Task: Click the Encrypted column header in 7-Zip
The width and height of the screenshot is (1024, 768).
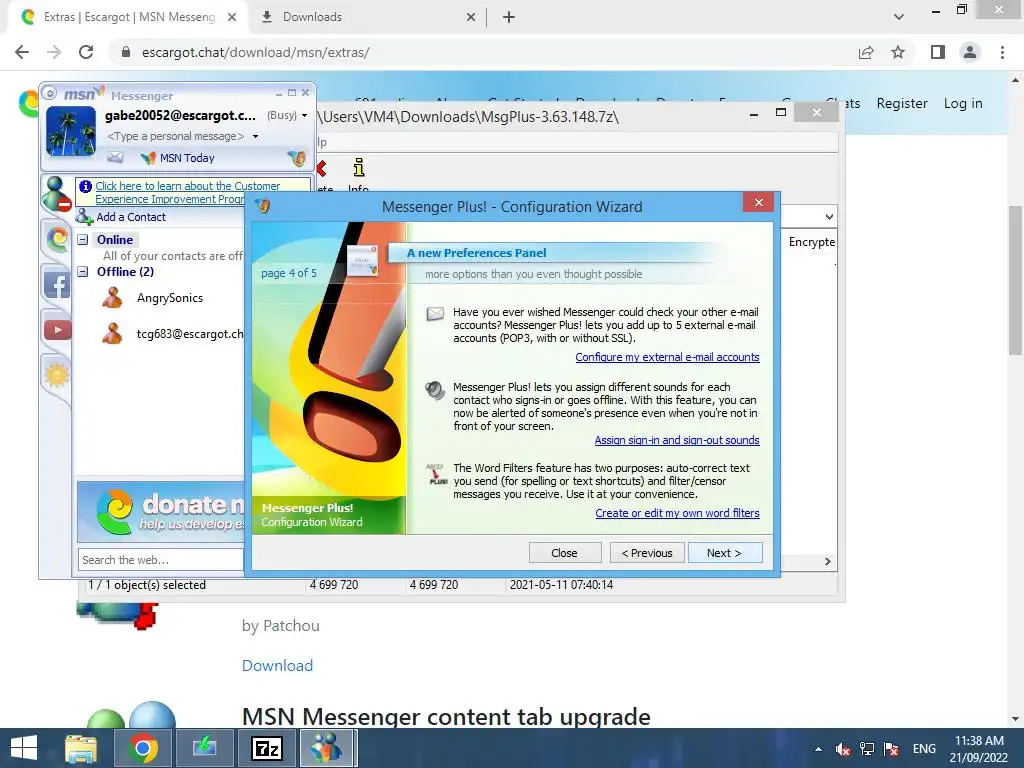Action: click(x=811, y=242)
